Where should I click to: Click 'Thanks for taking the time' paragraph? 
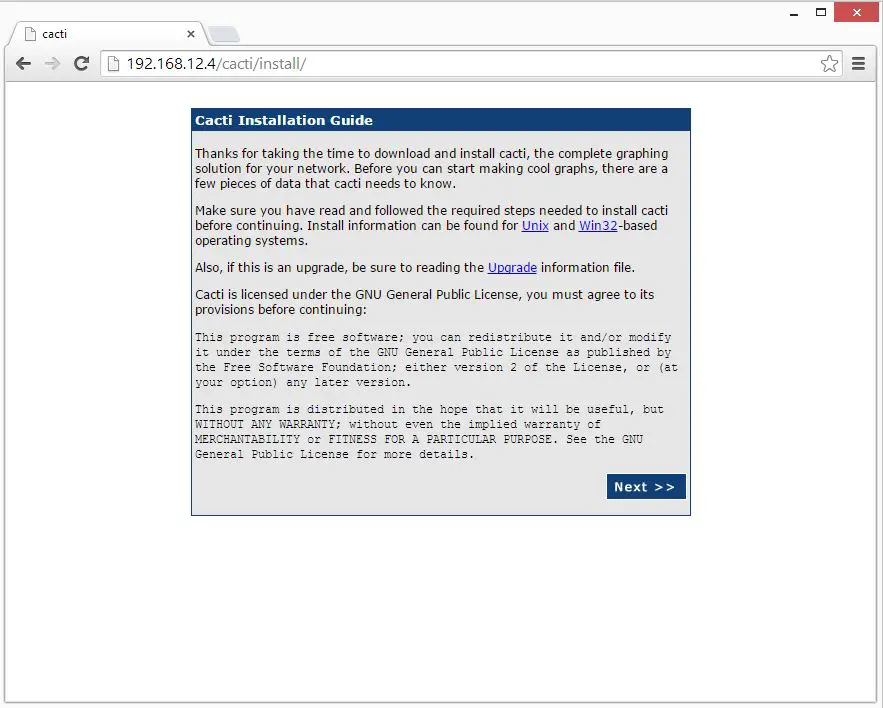pyautogui.click(x=431, y=168)
